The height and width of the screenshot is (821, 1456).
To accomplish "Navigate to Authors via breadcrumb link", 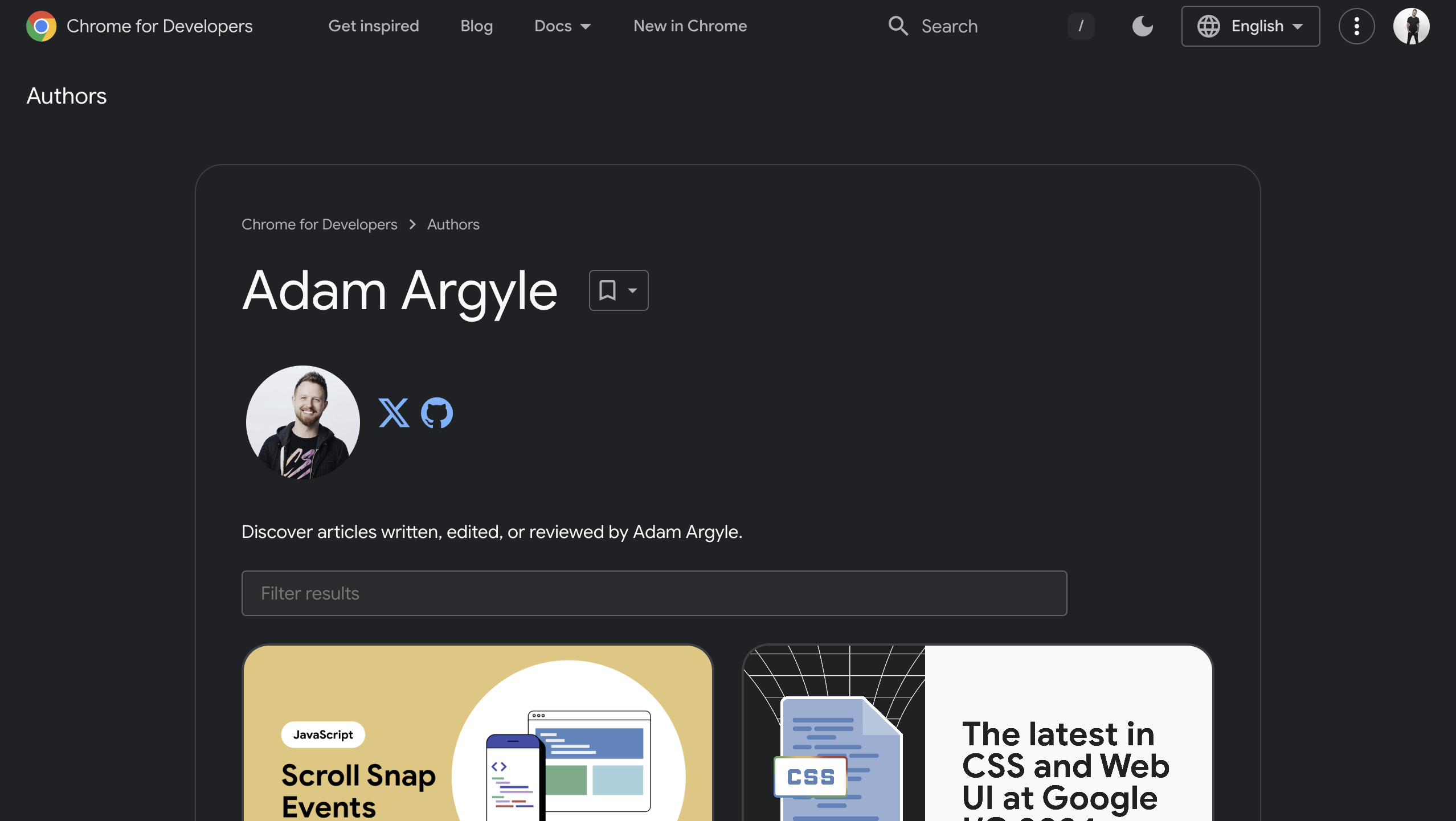I will [453, 224].
